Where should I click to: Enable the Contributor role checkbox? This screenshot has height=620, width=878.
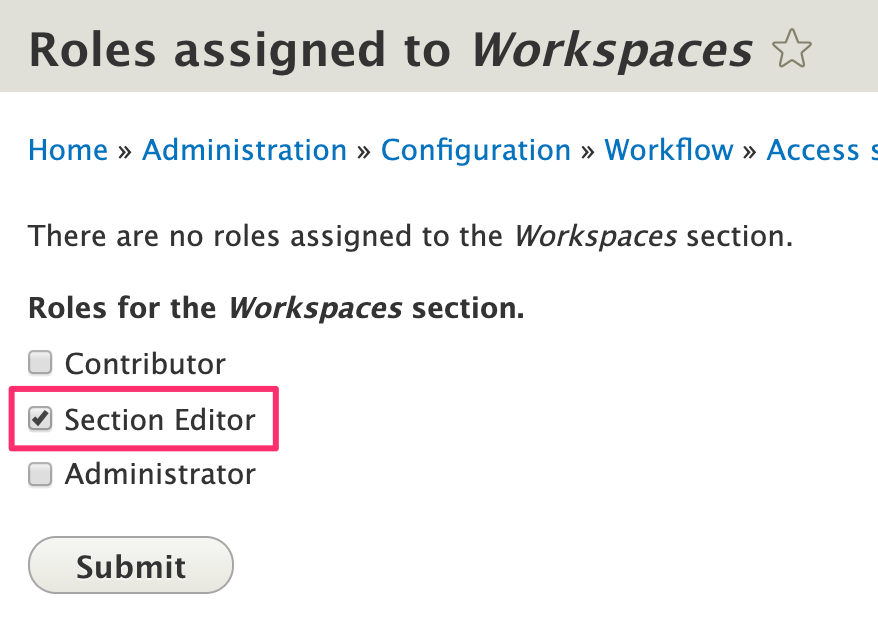(40, 362)
